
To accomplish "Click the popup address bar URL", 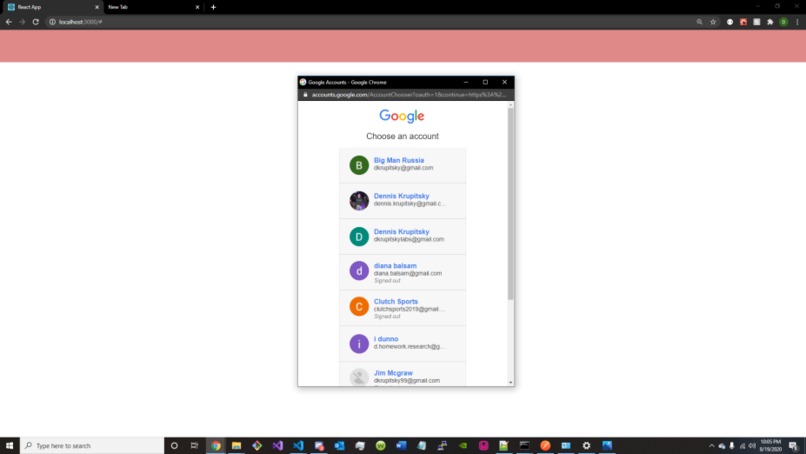I will tap(409, 95).
